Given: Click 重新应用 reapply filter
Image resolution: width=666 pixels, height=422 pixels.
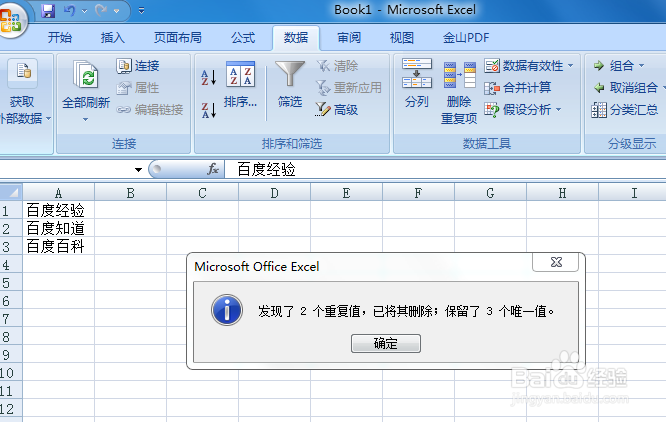Looking at the screenshot, I should pyautogui.click(x=349, y=87).
